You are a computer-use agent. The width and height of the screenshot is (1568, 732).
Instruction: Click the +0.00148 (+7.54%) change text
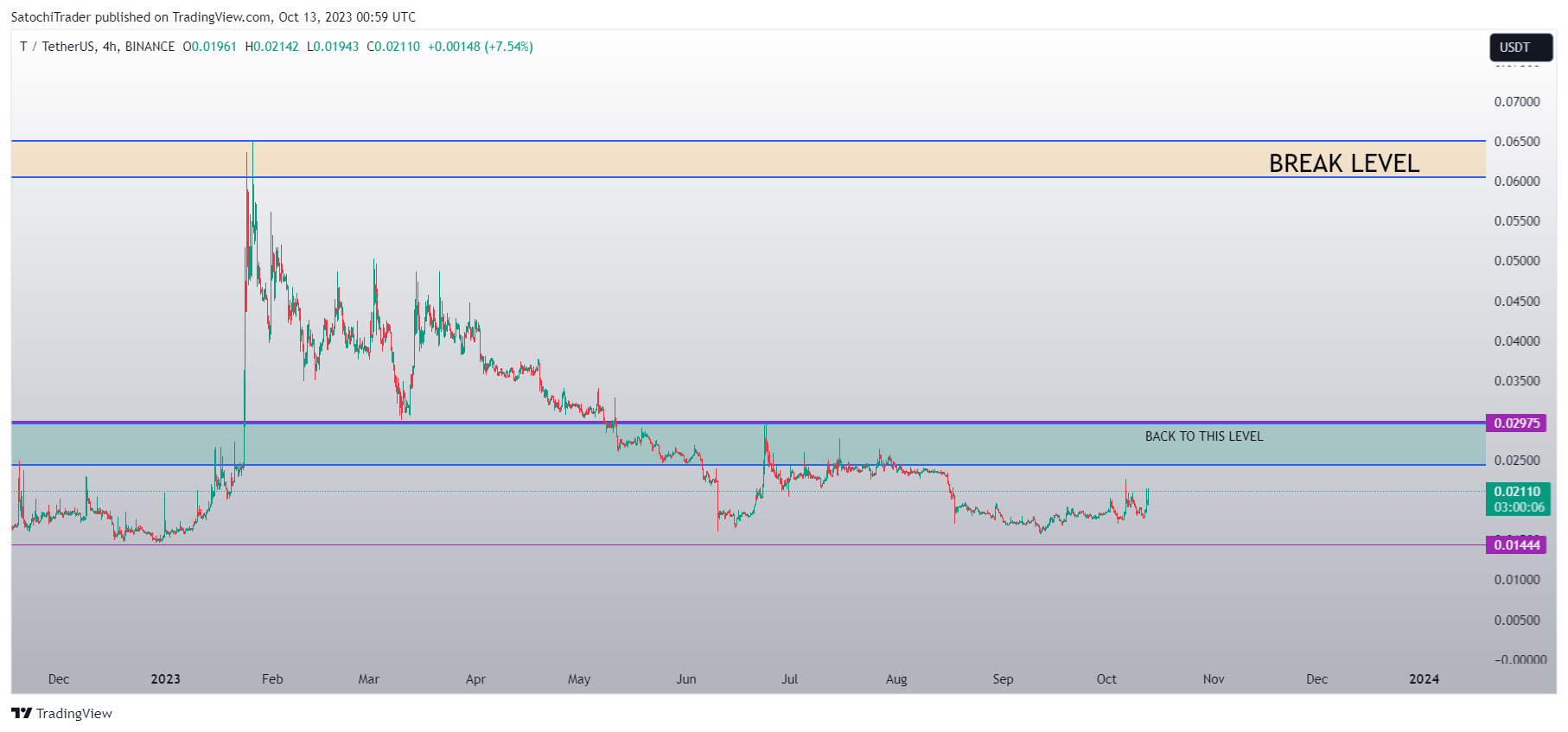[x=481, y=47]
